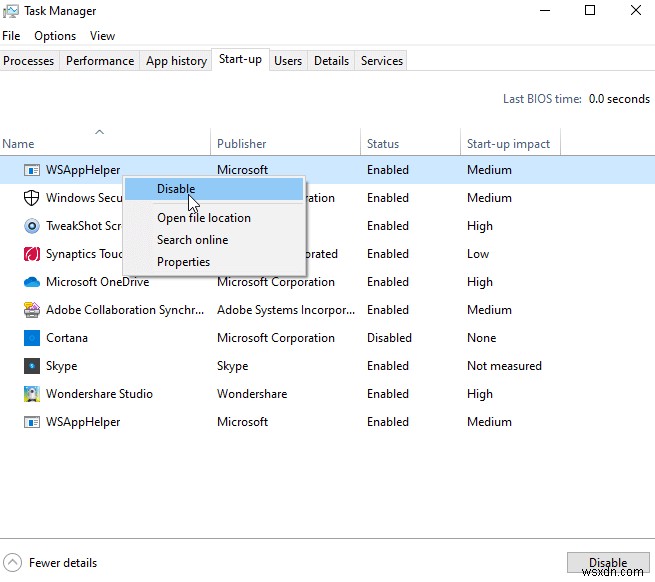Click the Microsoft OneDrive cloud icon
Image resolution: width=655 pixels, height=582 pixels.
[x=32, y=282]
